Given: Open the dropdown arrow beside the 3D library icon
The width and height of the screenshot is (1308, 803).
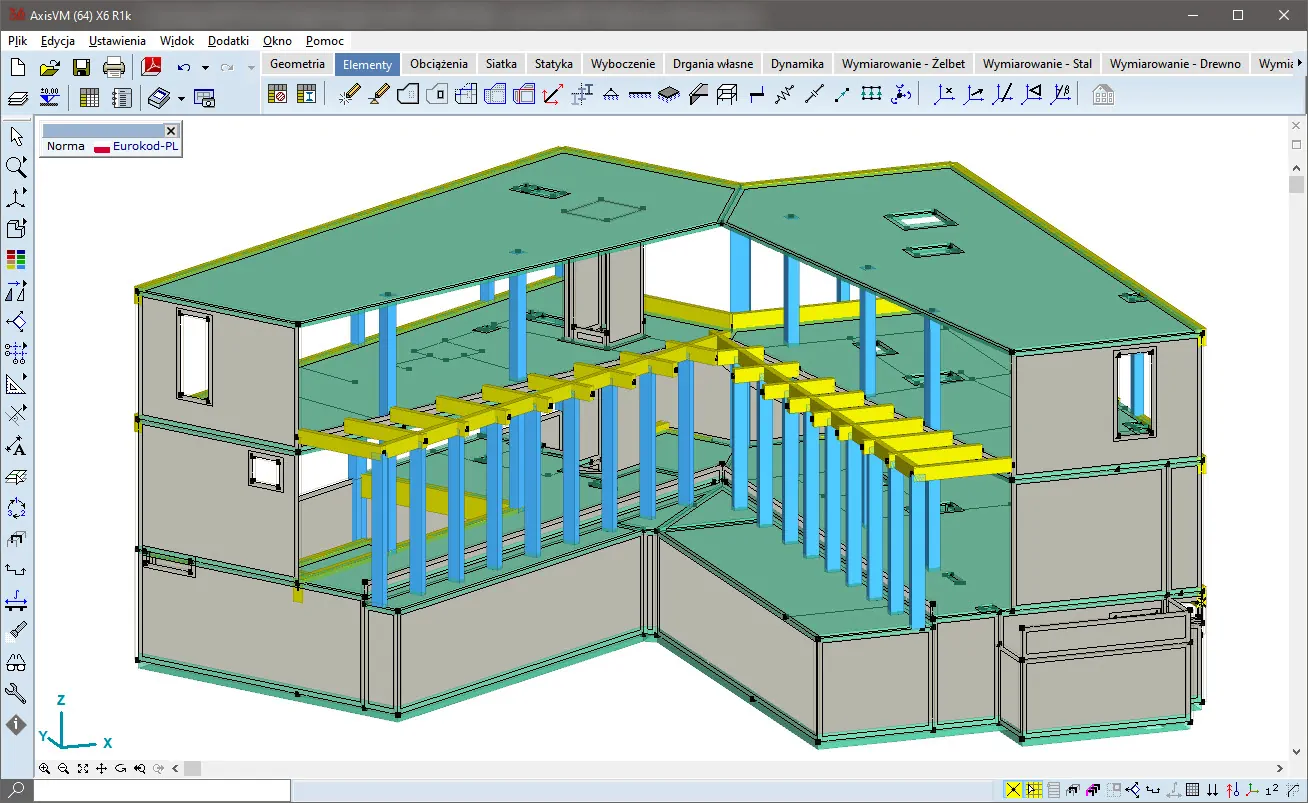Looking at the screenshot, I should tap(181, 98).
